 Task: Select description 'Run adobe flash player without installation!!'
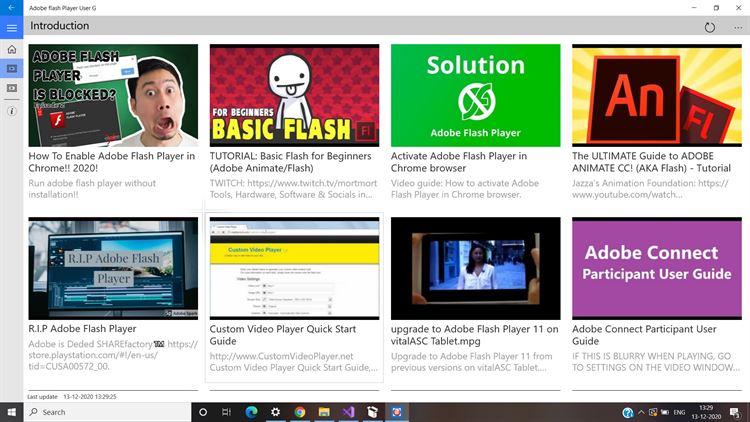point(92,189)
